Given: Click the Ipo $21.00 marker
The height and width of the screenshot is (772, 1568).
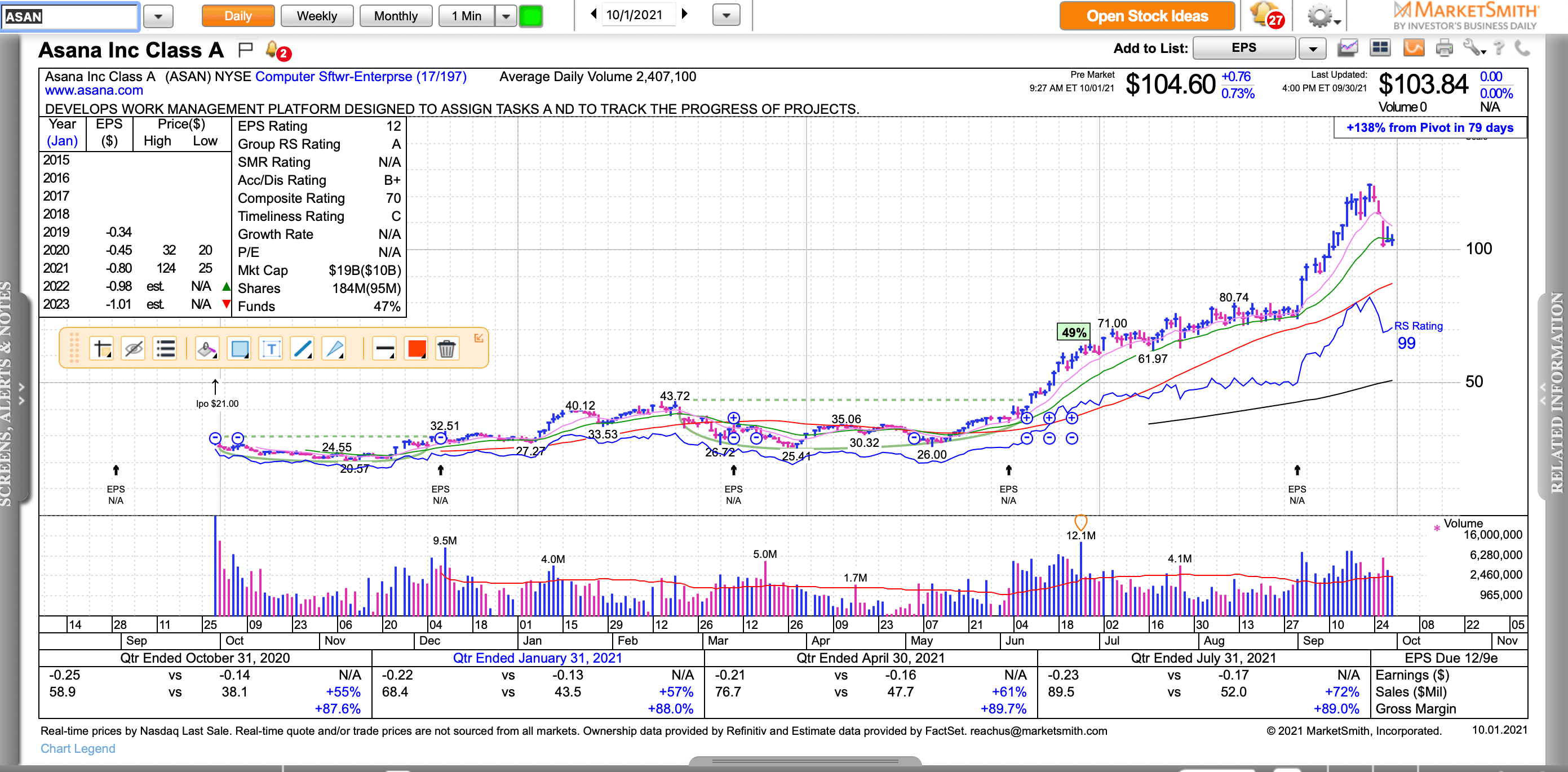Looking at the screenshot, I should pyautogui.click(x=216, y=403).
